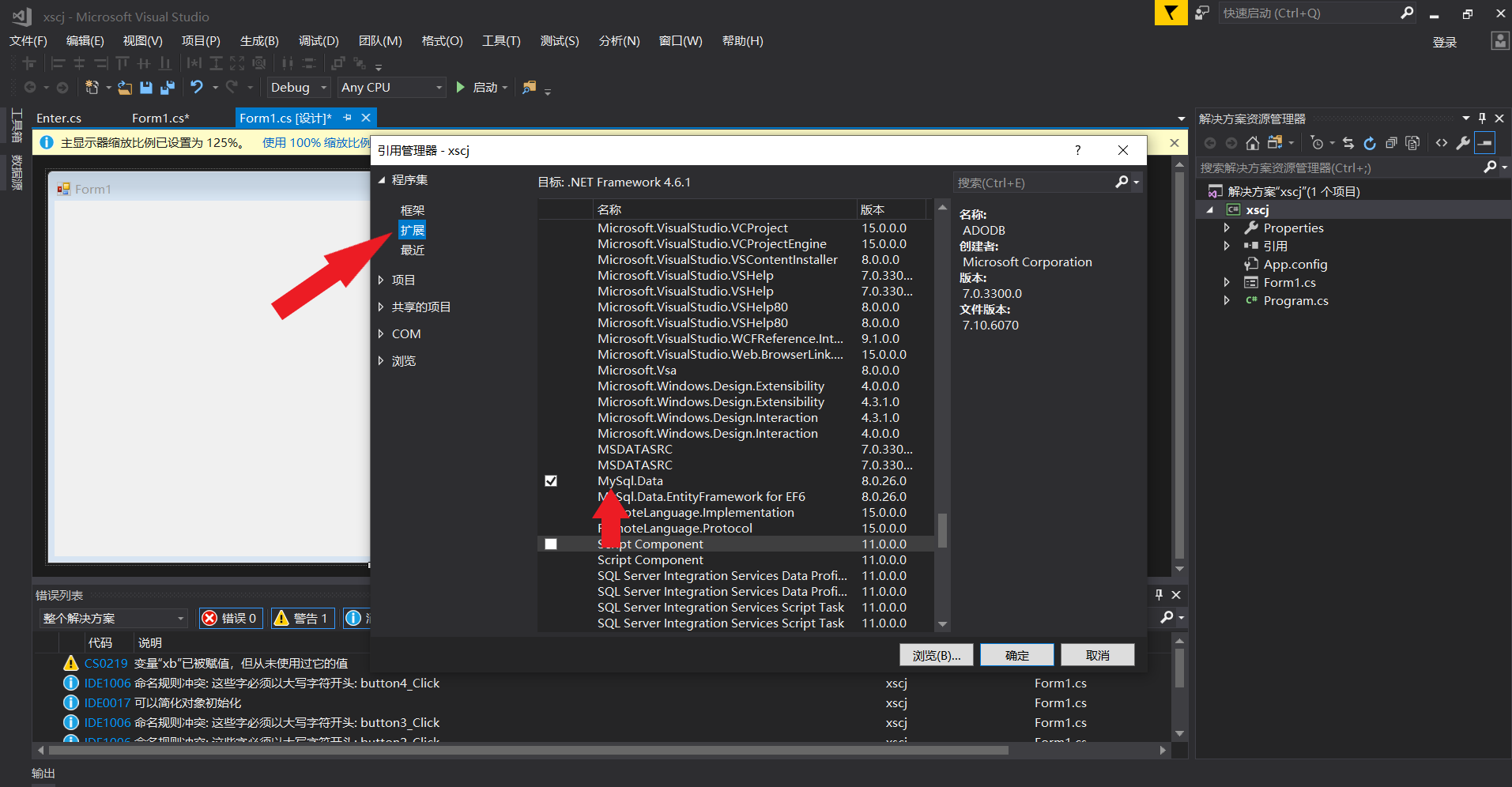1512x787 pixels.
Task: Collapse the 程序集 node
Action: [381, 180]
